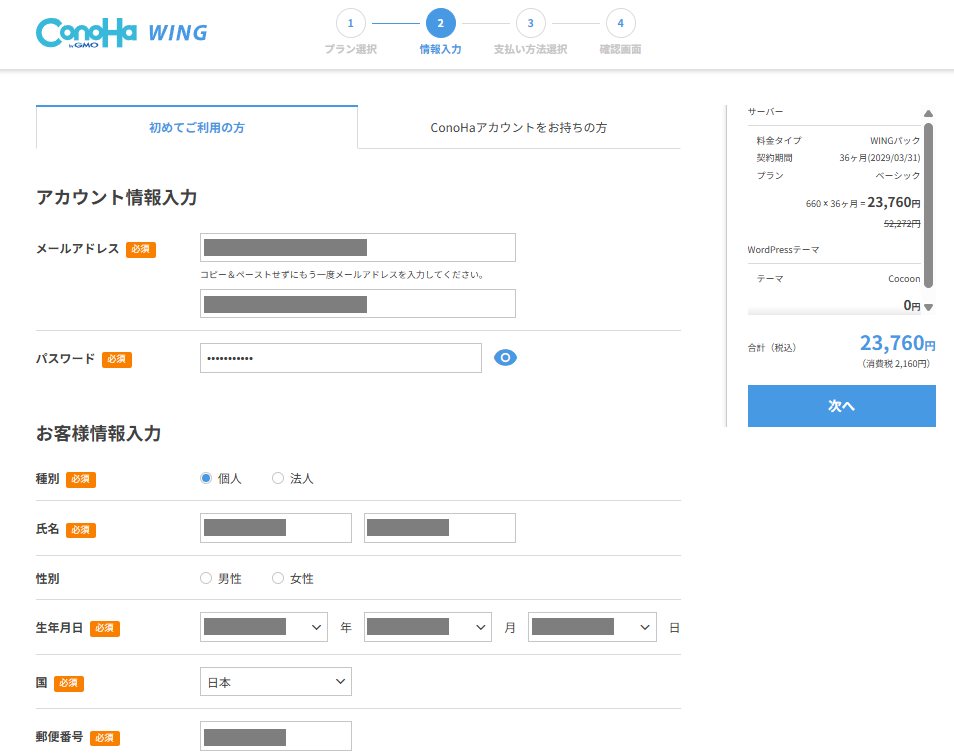Viewport: 954px width, 755px height.
Task: Click the 次へ button
Action: [841, 406]
